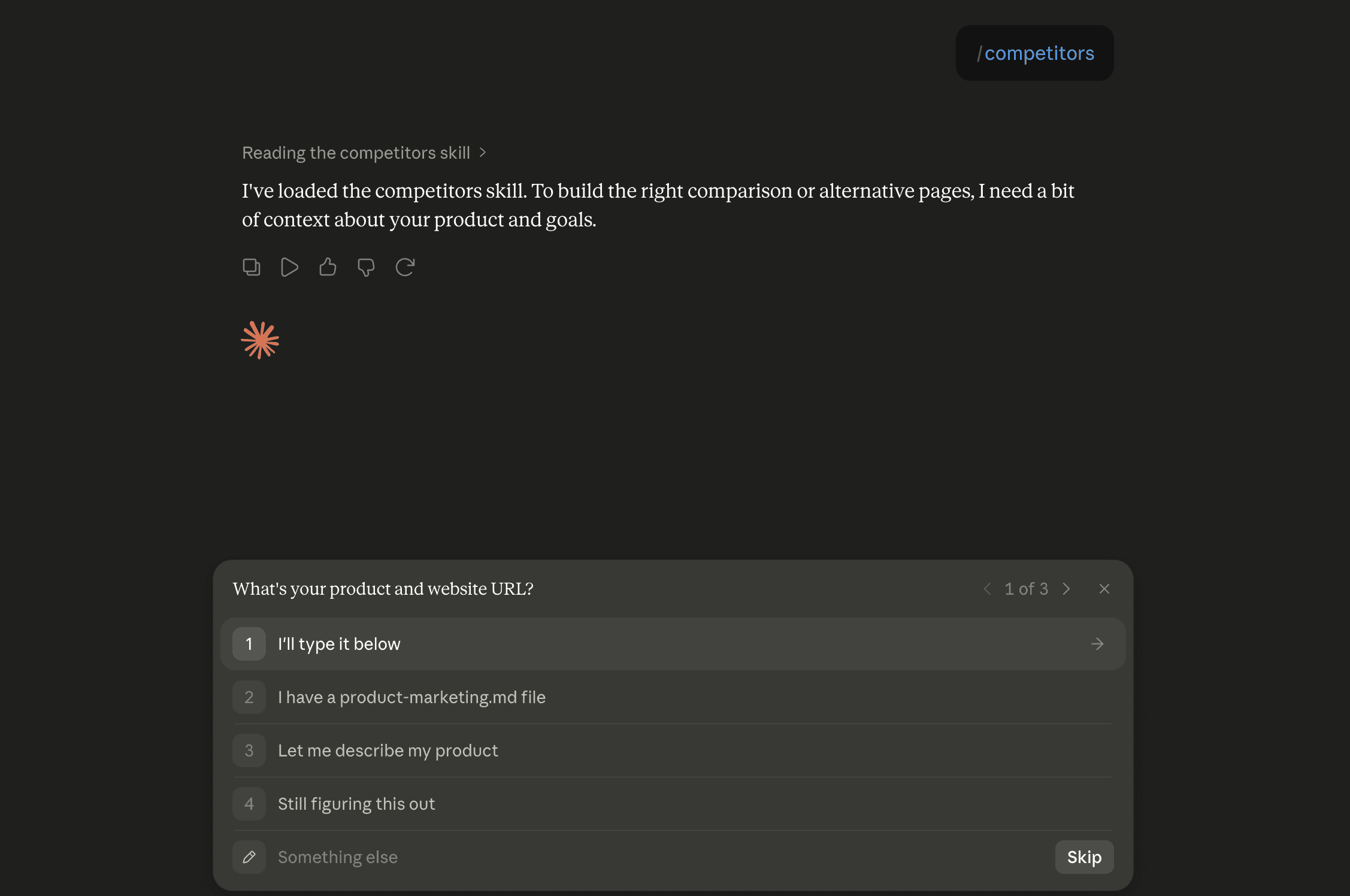This screenshot has height=896, width=1350.
Task: Click the orange Claude starburst logo
Action: pyautogui.click(x=260, y=340)
